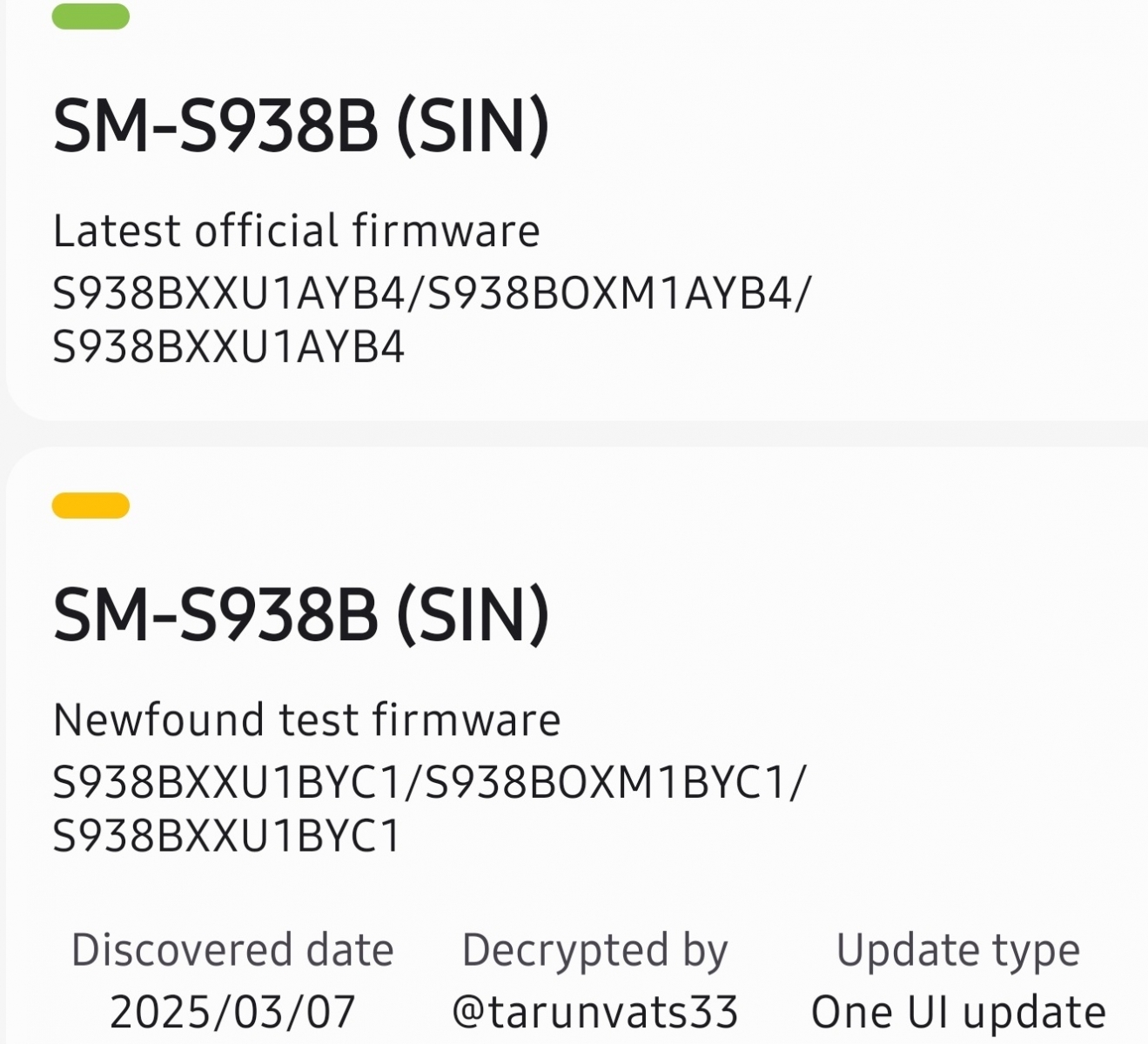This screenshot has height=1044, width=1148.
Task: Open the SM-S938B (SIN) official firmware heading
Action: point(300,127)
